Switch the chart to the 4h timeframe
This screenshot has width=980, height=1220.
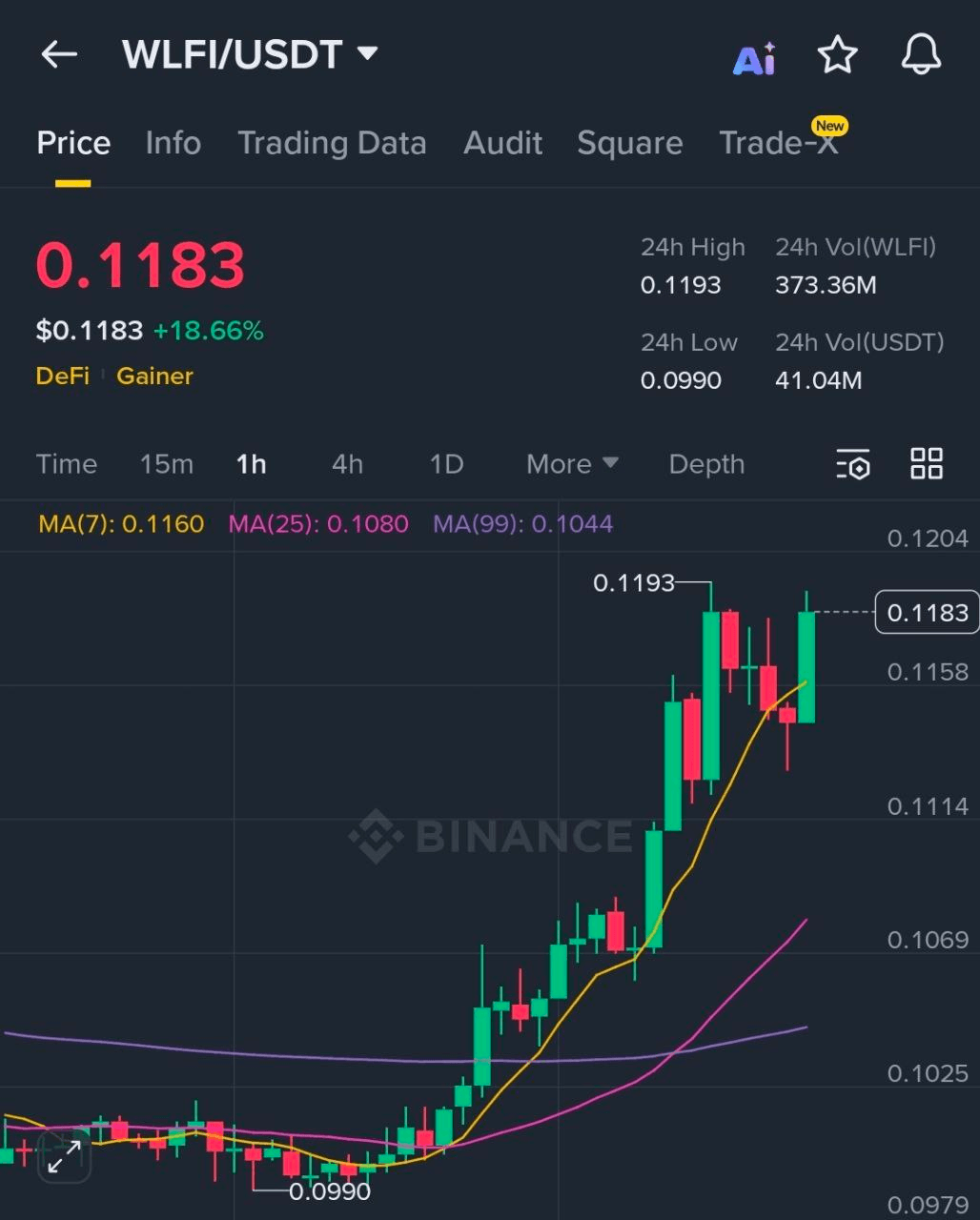click(346, 465)
